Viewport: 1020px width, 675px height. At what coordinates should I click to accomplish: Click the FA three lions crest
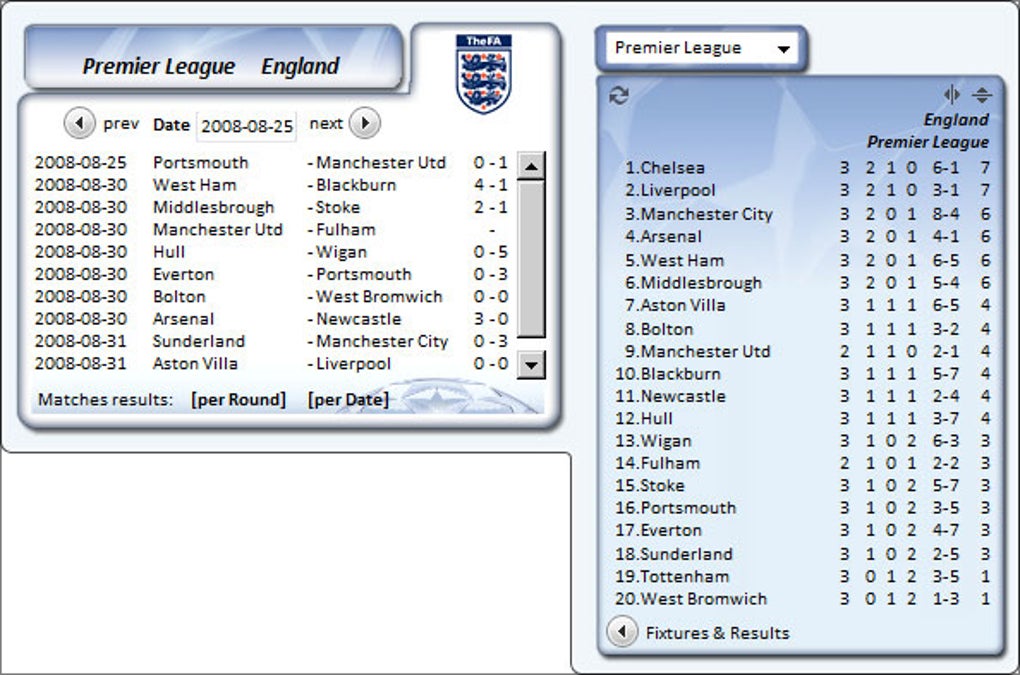click(483, 75)
